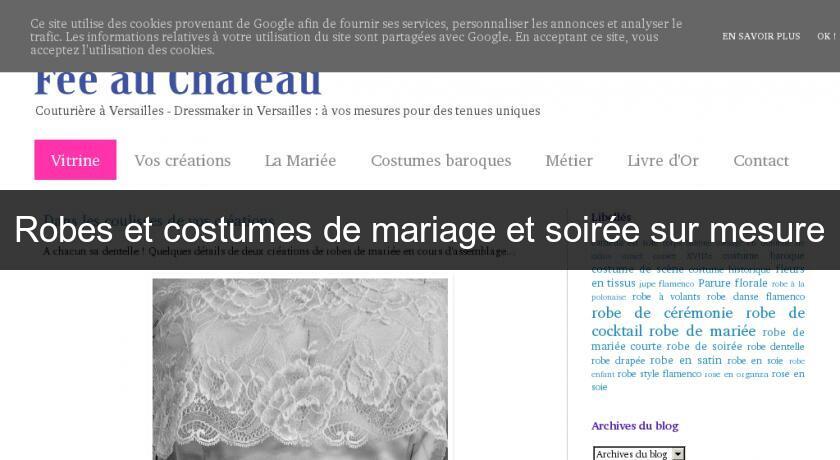Click 'en tissus' tag
Viewport: 840px width, 460px height.
tap(613, 283)
